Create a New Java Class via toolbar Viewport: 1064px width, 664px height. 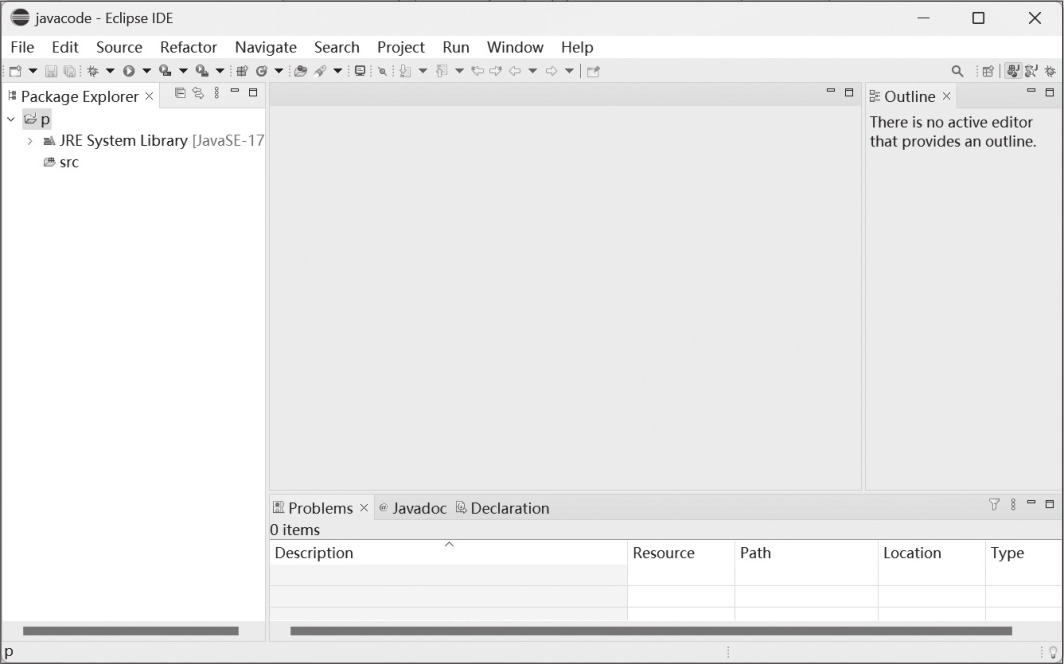tap(261, 71)
